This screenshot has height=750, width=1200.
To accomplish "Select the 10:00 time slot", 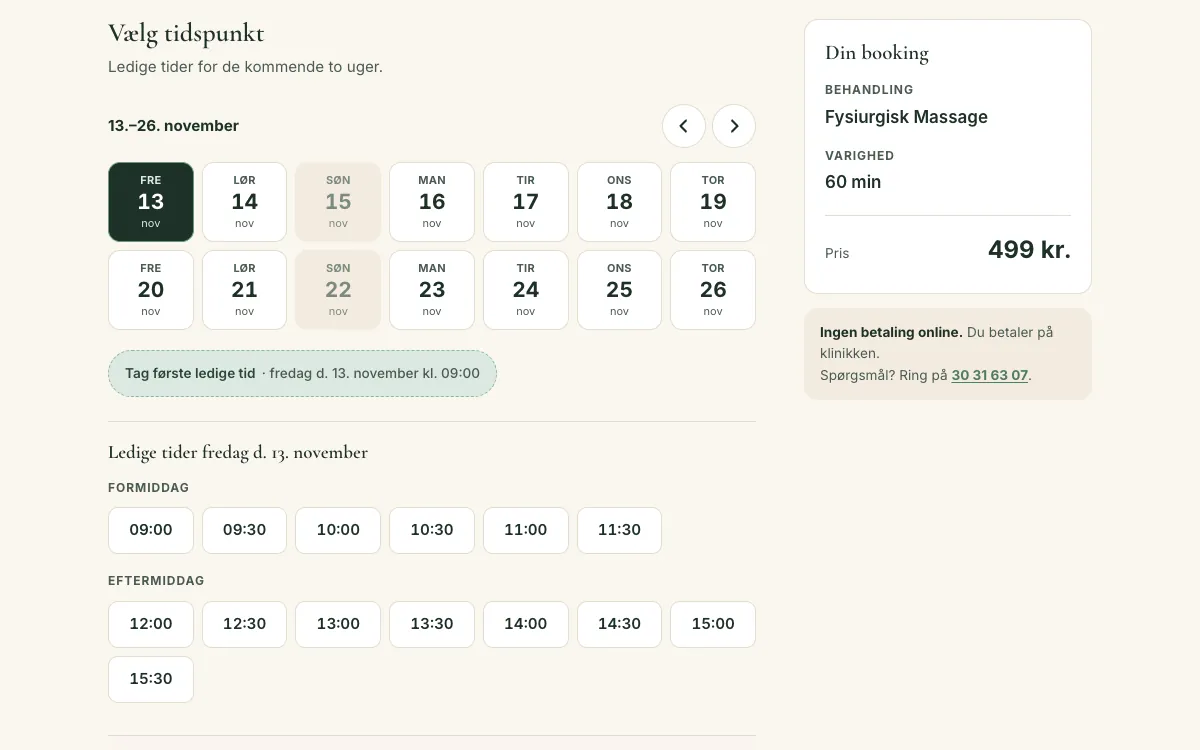I will 338,530.
